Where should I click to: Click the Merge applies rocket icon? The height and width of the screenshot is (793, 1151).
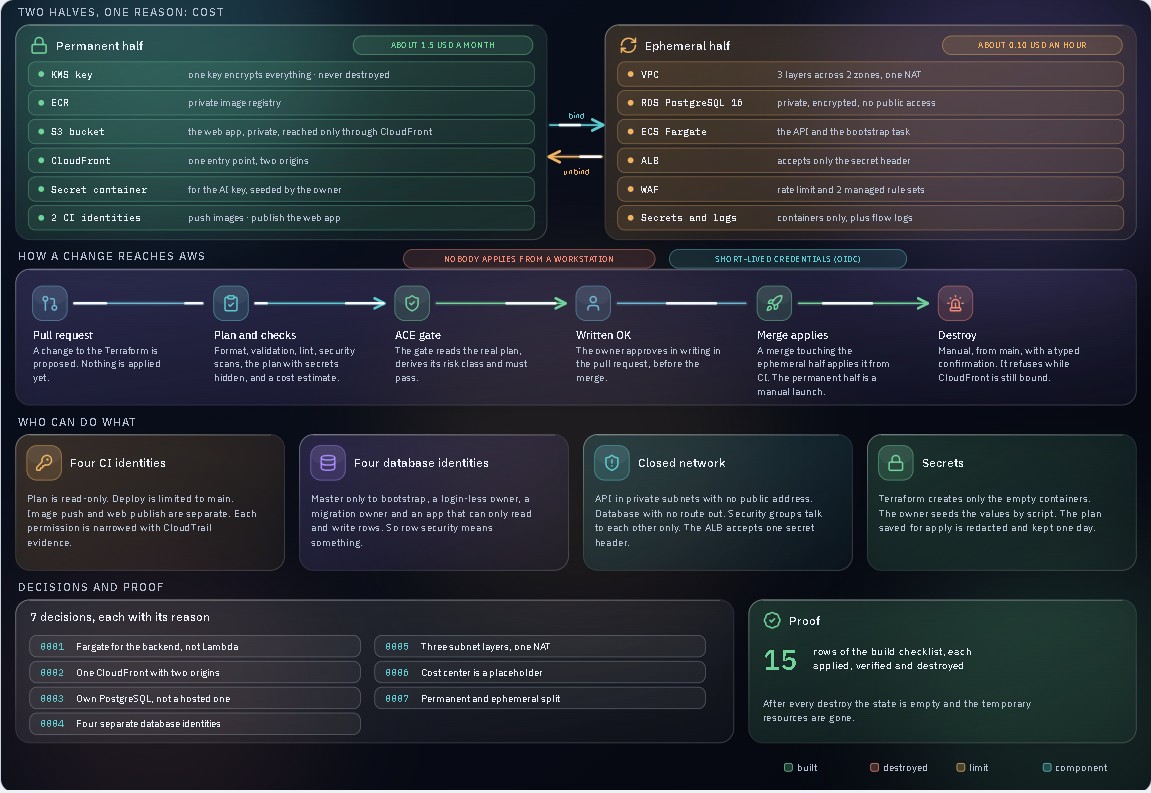click(774, 303)
